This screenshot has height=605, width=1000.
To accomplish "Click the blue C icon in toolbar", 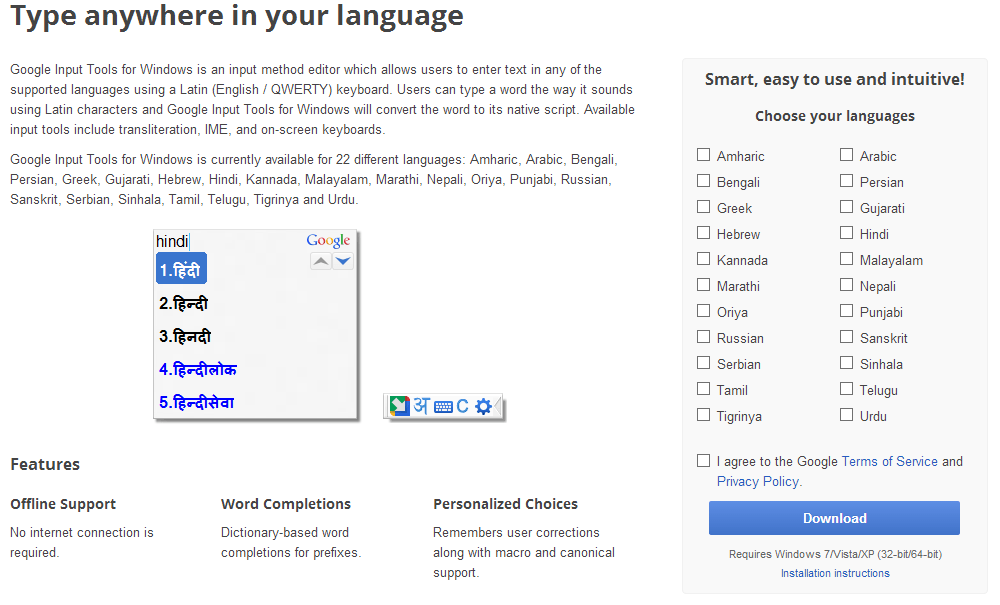I will [462, 406].
